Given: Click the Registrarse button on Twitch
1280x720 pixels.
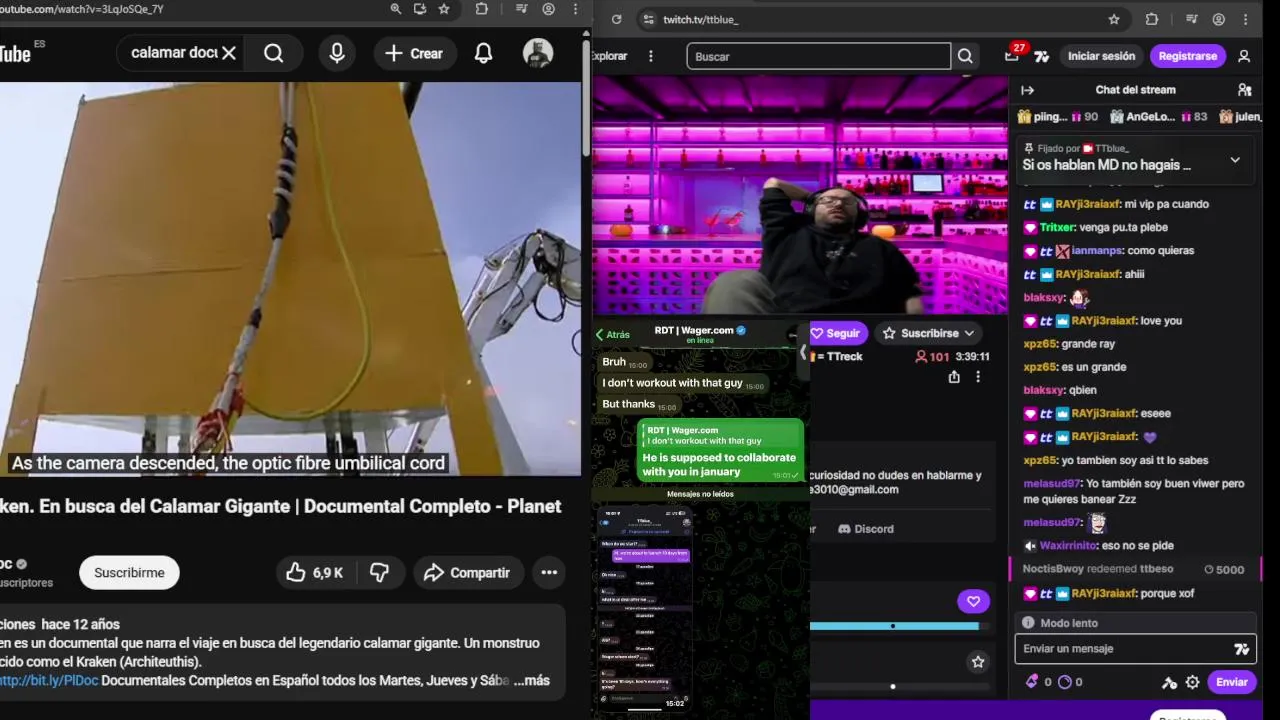Looking at the screenshot, I should [1187, 56].
